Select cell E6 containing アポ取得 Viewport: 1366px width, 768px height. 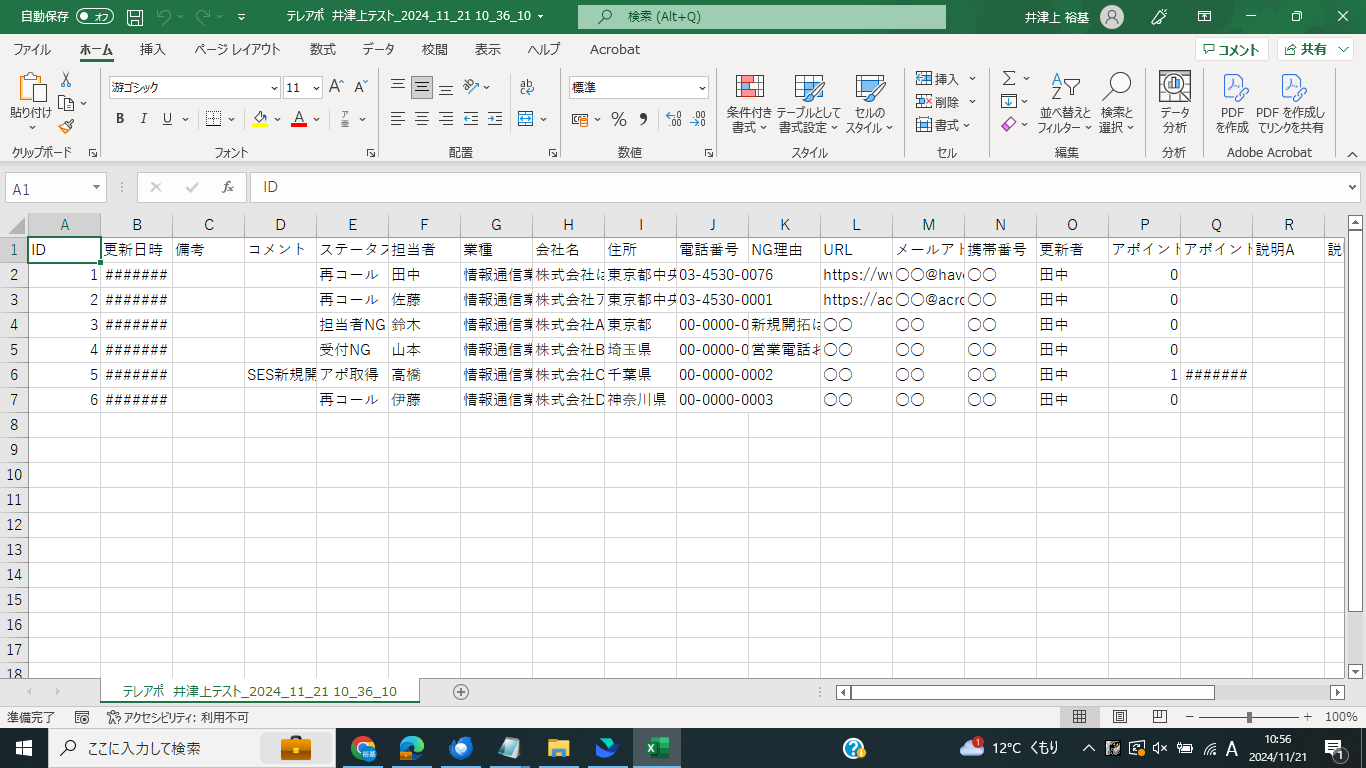pos(352,375)
